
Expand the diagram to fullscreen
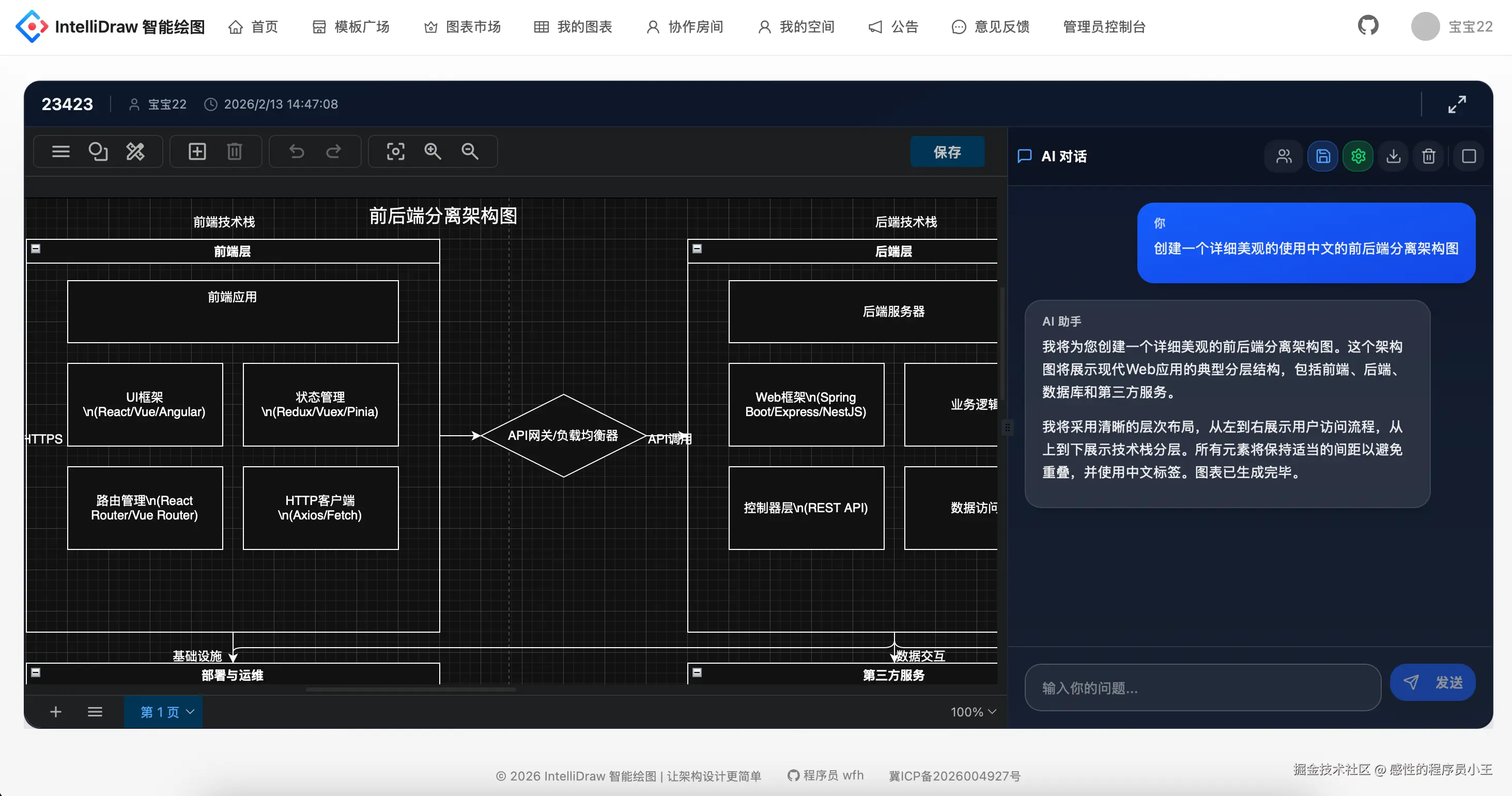pos(1456,104)
